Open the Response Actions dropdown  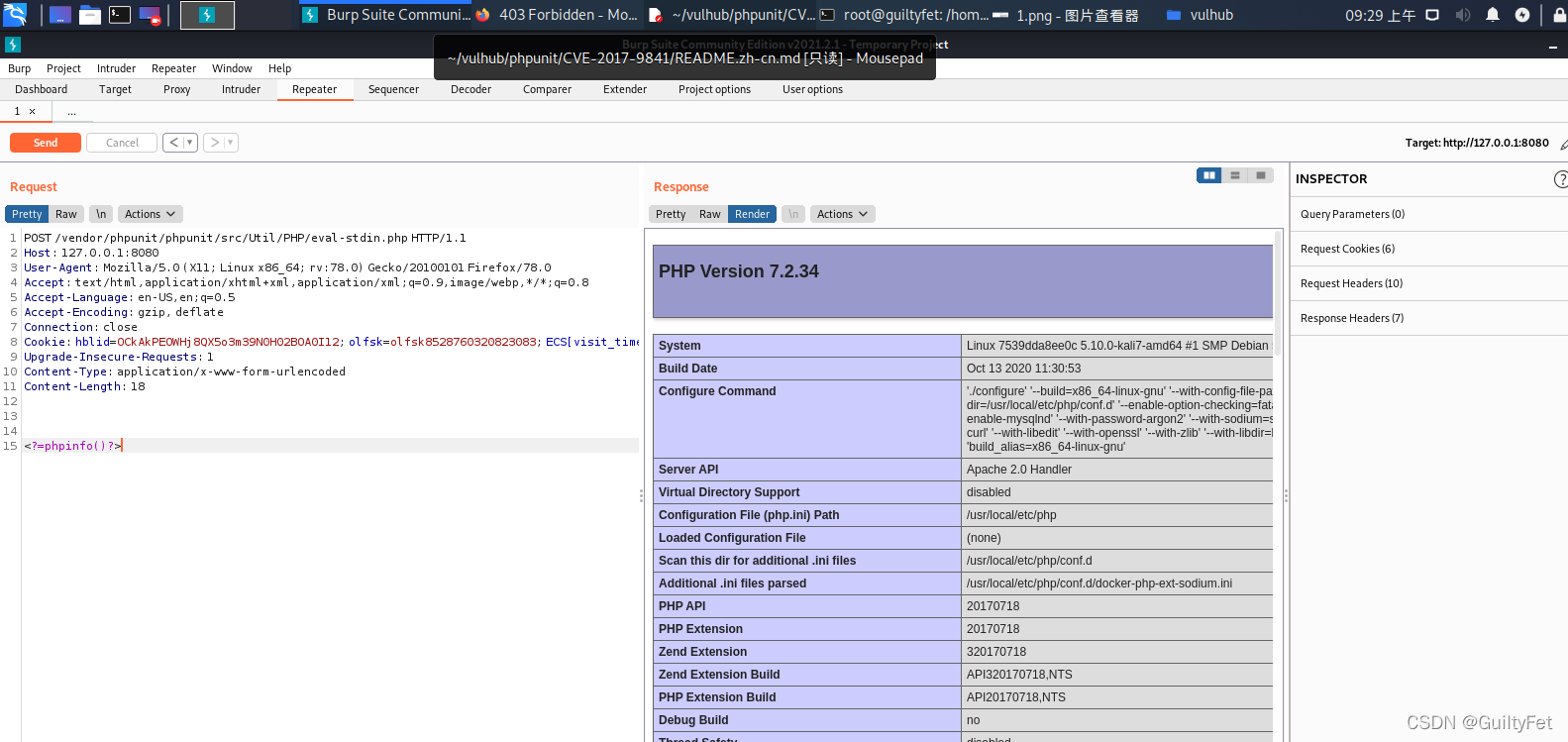(x=842, y=214)
